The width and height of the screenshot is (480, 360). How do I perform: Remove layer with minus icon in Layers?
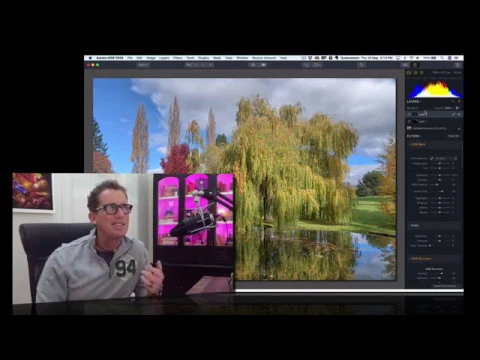[x=453, y=101]
